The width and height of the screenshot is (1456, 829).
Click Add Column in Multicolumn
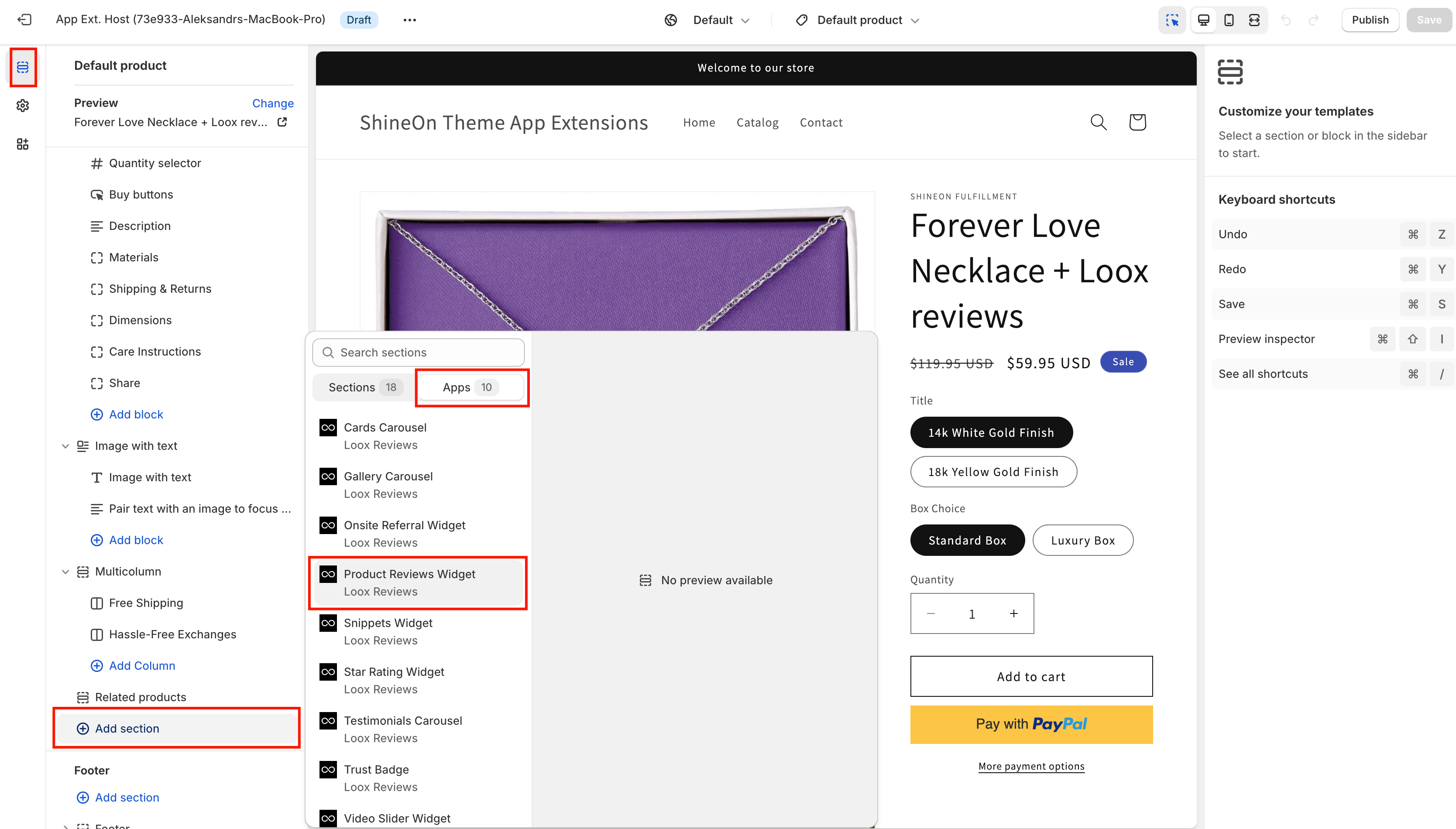(142, 665)
